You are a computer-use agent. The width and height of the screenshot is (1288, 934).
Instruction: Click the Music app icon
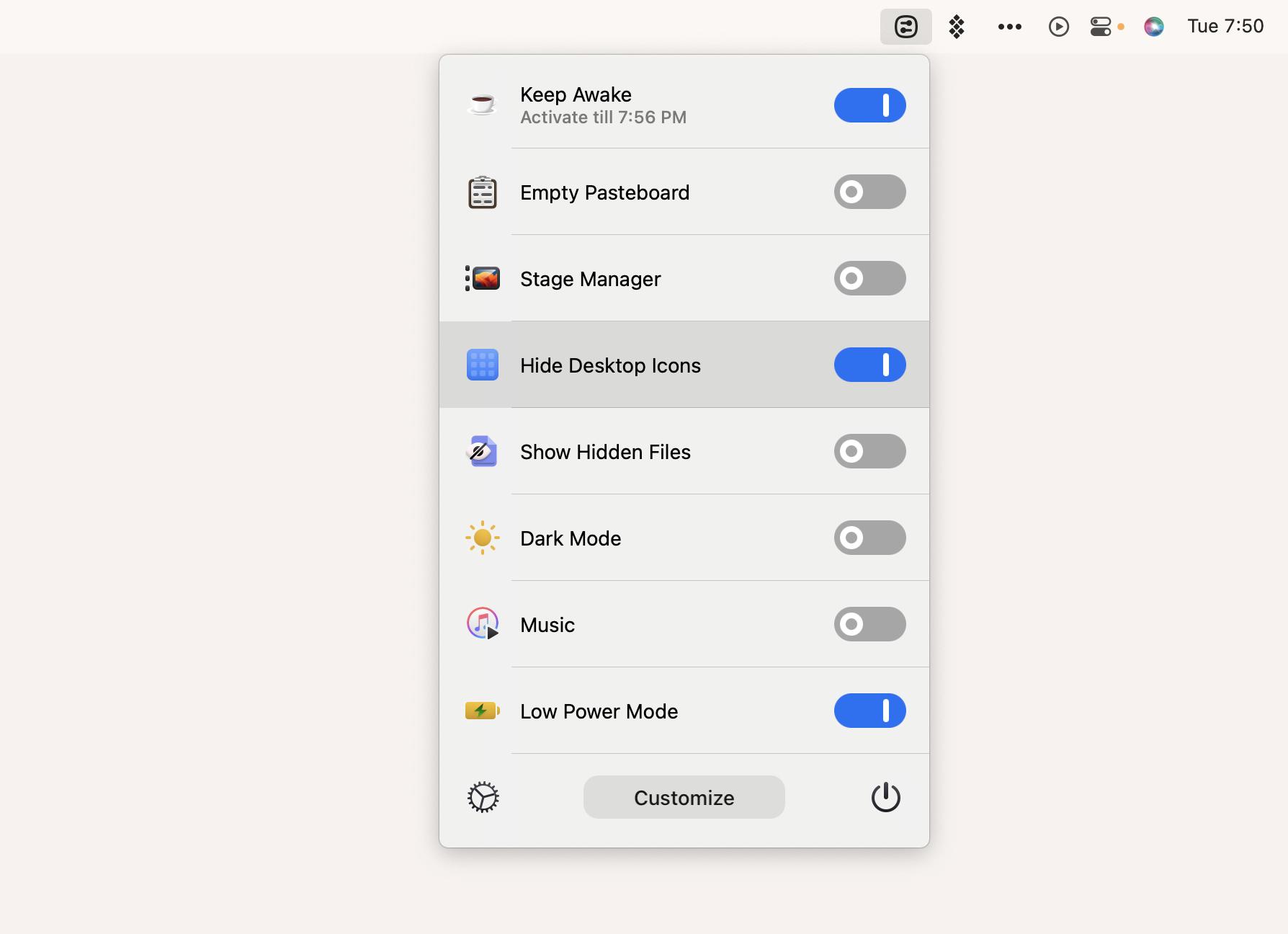click(x=483, y=624)
